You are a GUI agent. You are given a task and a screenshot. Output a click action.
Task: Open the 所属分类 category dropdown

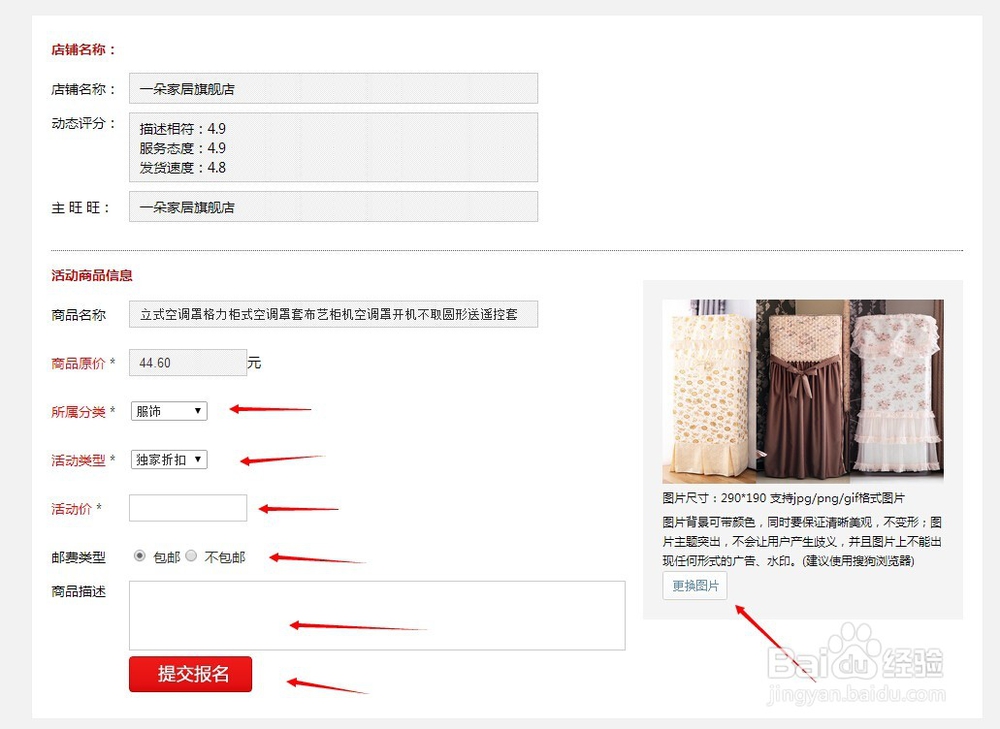pos(168,411)
